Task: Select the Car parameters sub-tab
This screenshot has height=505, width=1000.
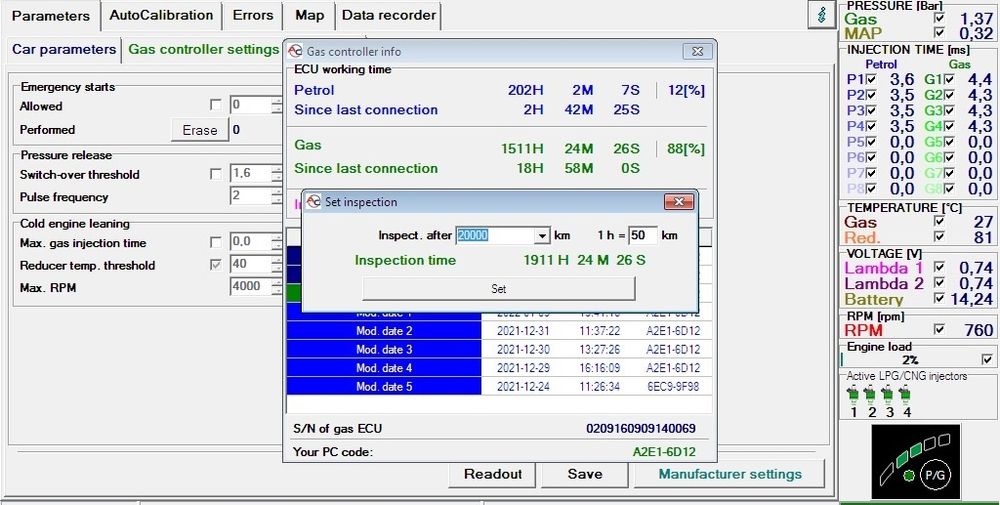Action: 64,50
